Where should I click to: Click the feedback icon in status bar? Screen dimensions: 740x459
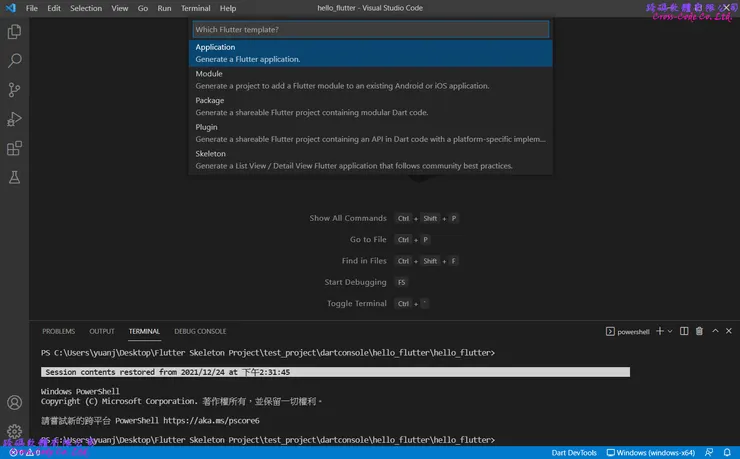(x=709, y=452)
